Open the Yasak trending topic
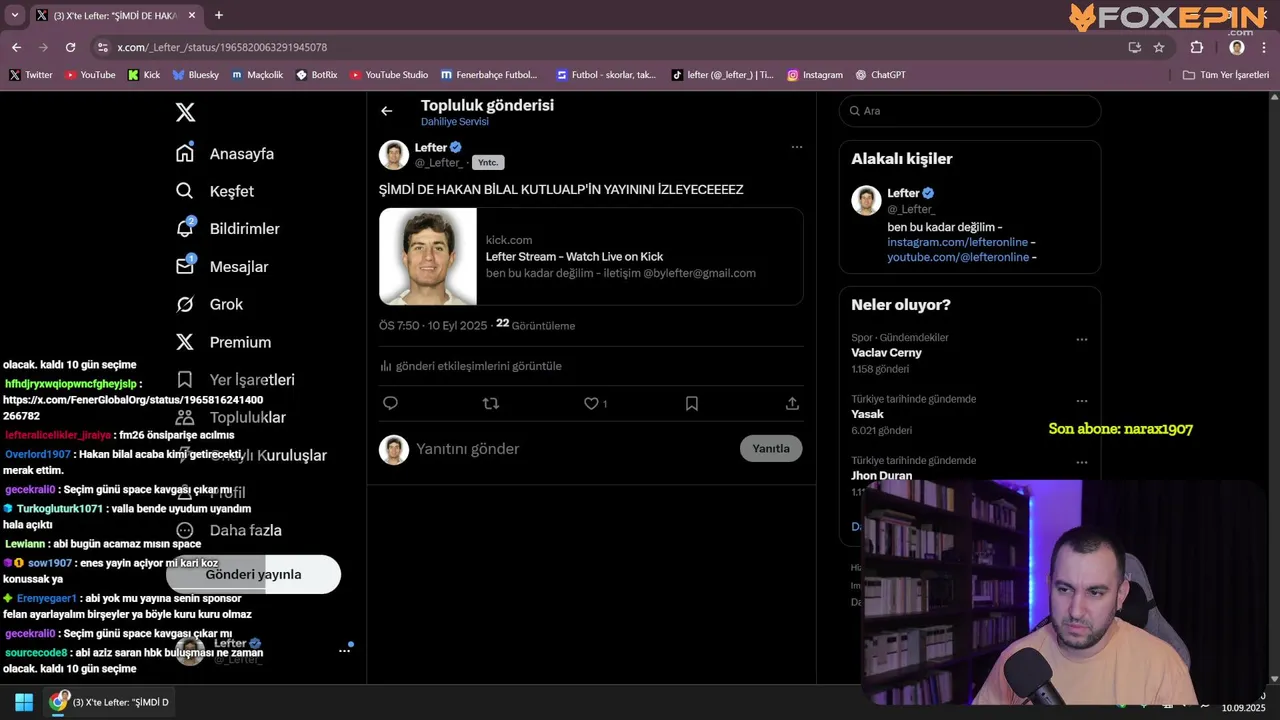 coord(868,414)
